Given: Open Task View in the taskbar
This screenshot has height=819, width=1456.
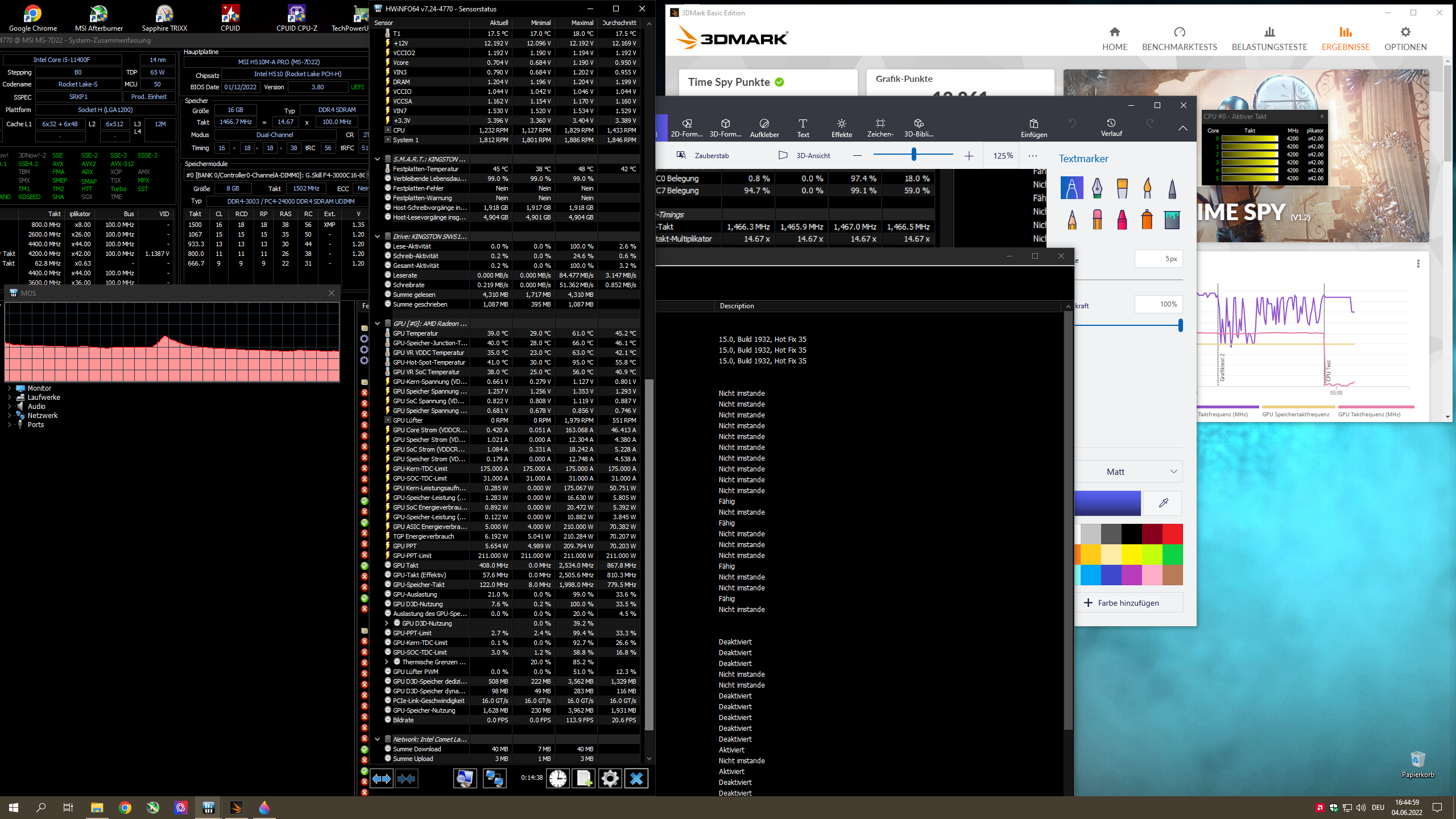Looking at the screenshot, I should (68, 807).
